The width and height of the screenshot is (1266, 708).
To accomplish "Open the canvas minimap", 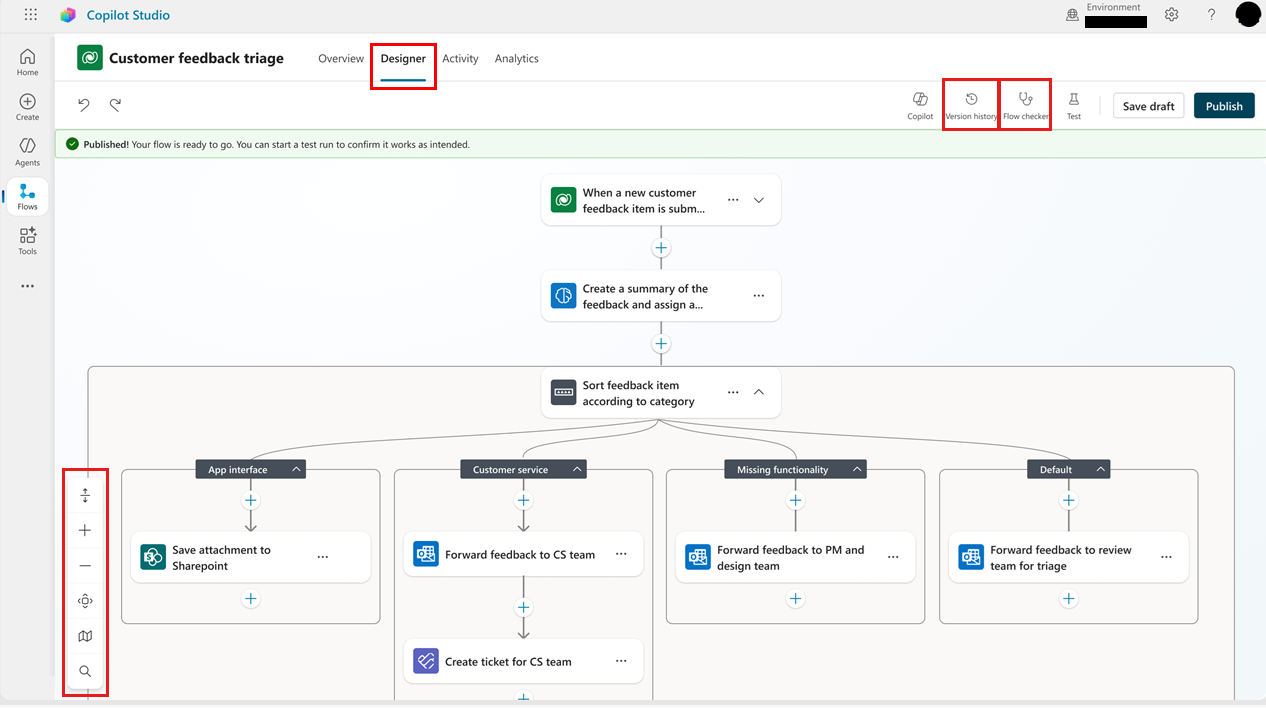I will [x=85, y=635].
